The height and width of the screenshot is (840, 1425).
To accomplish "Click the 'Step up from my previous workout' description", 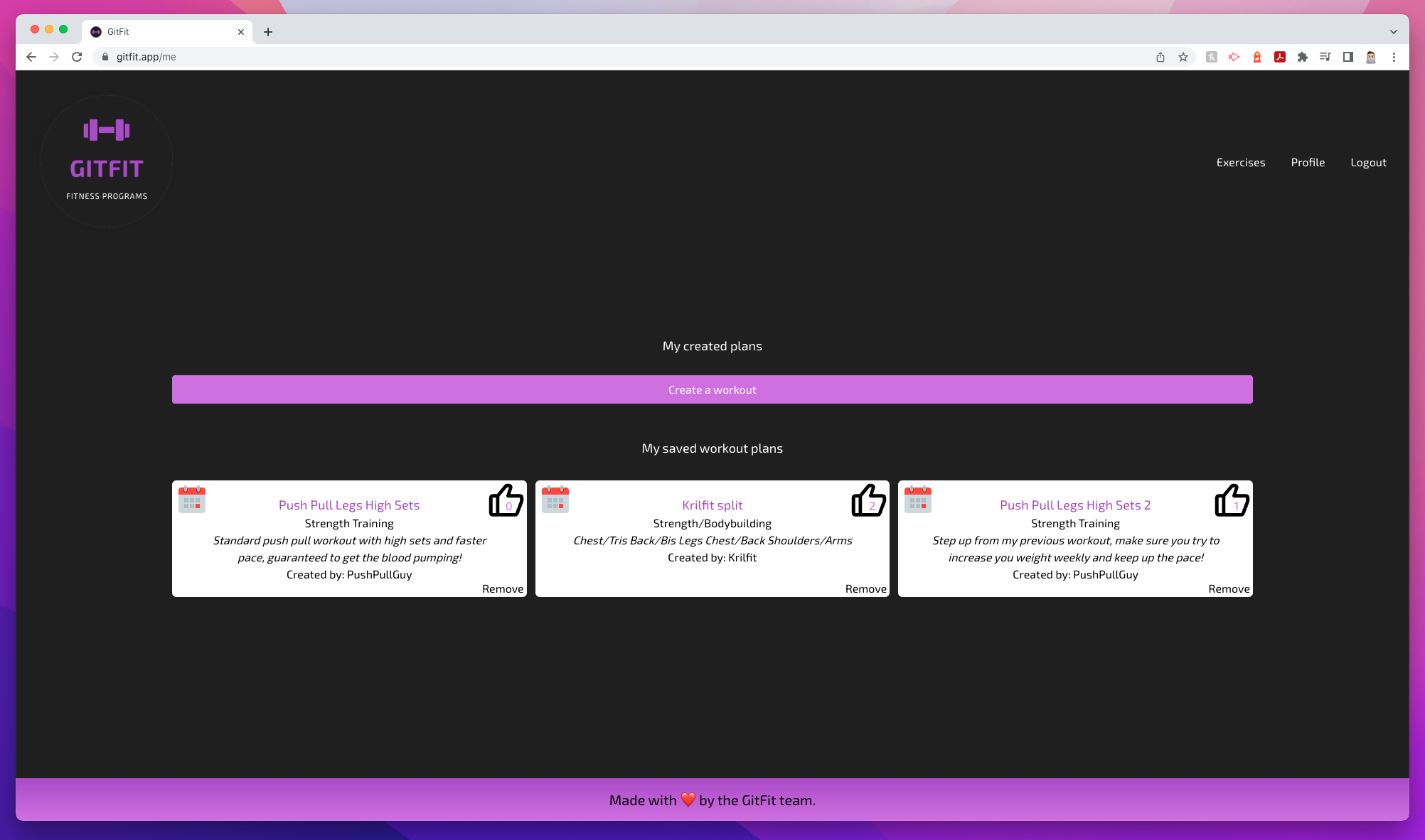I will pos(1075,549).
